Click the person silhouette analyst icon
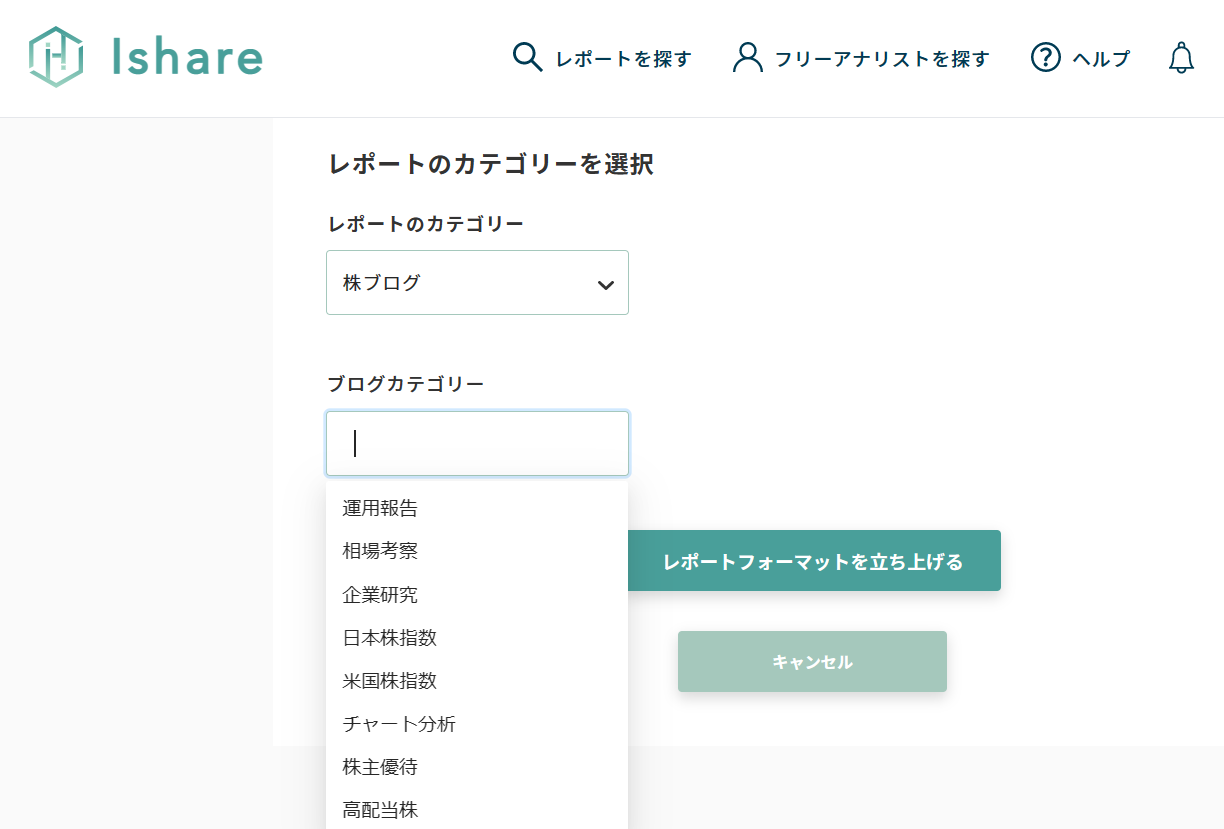The width and height of the screenshot is (1224, 829). pyautogui.click(x=747, y=57)
